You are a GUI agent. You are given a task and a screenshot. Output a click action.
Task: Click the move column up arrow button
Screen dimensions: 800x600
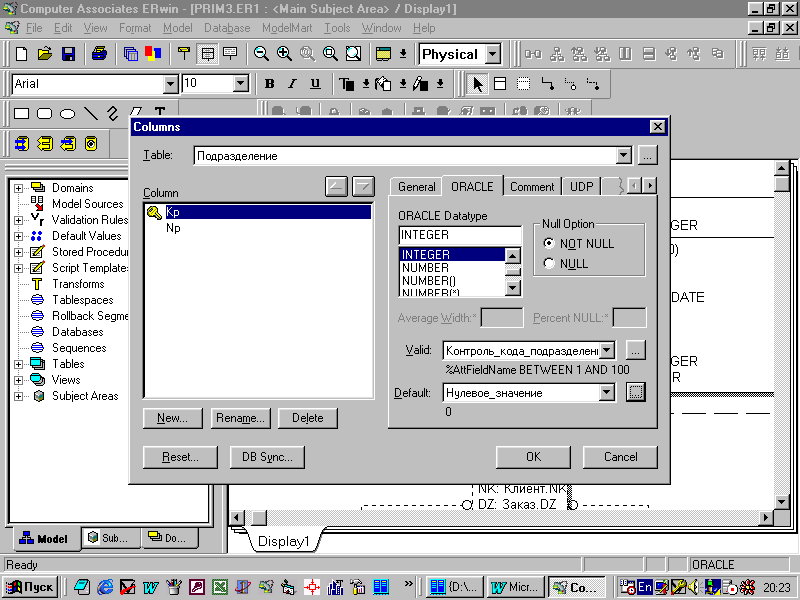(336, 186)
